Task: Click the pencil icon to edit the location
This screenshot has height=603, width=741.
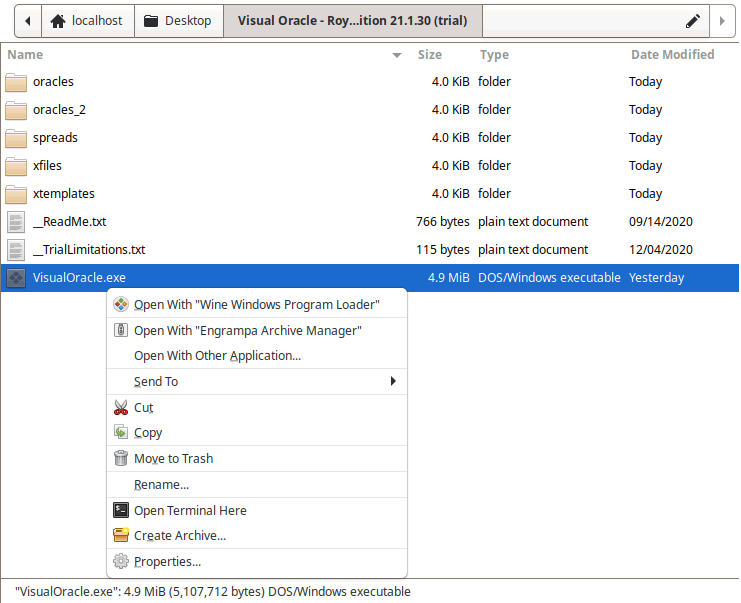Action: 693,21
